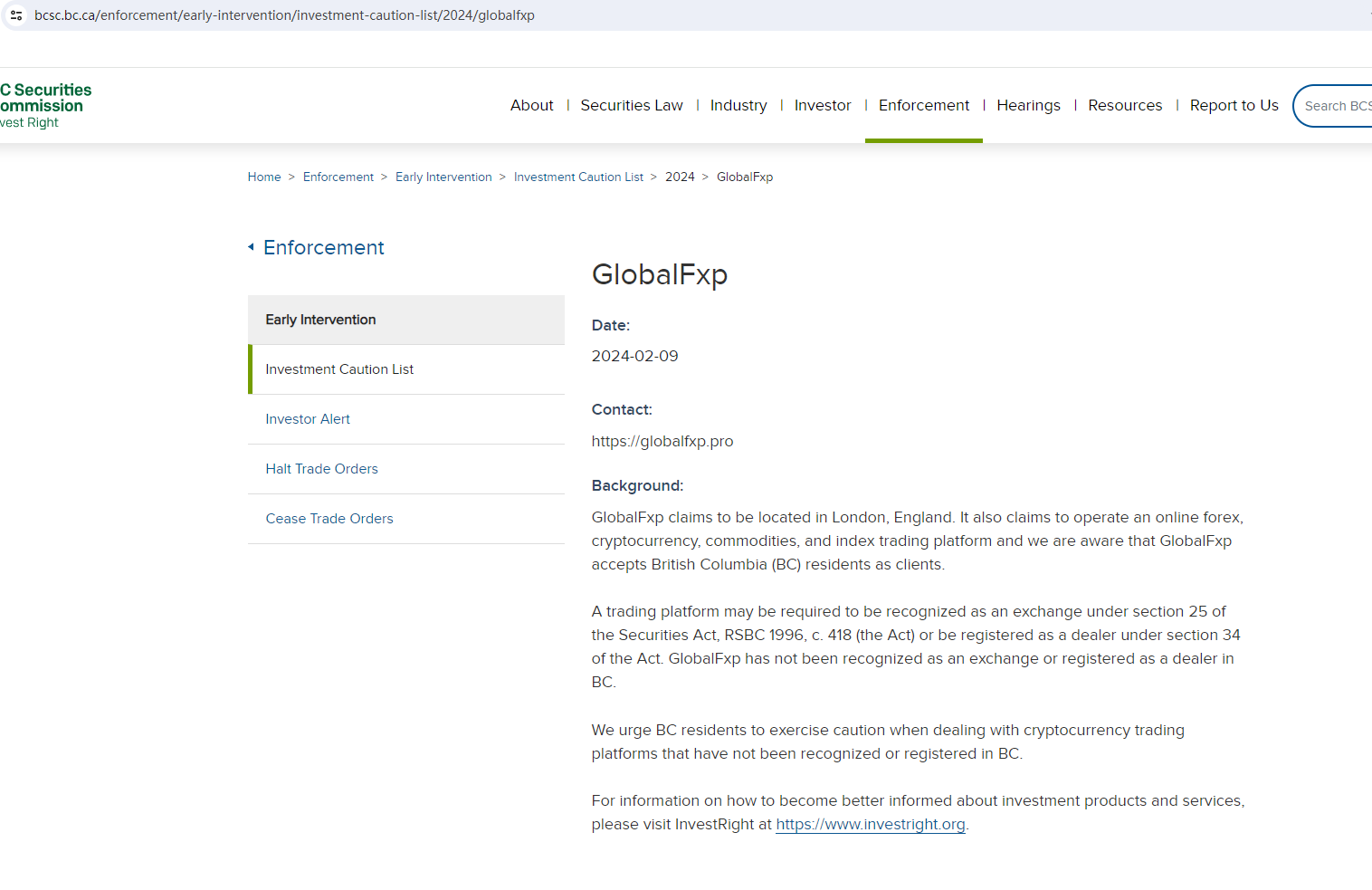Click the Contact: label

622,409
